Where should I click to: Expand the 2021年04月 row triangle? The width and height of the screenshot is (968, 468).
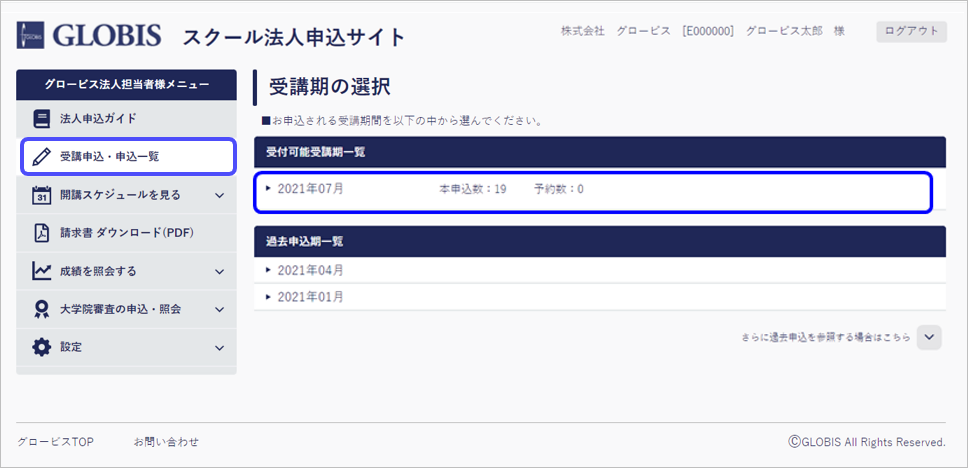pos(269,270)
